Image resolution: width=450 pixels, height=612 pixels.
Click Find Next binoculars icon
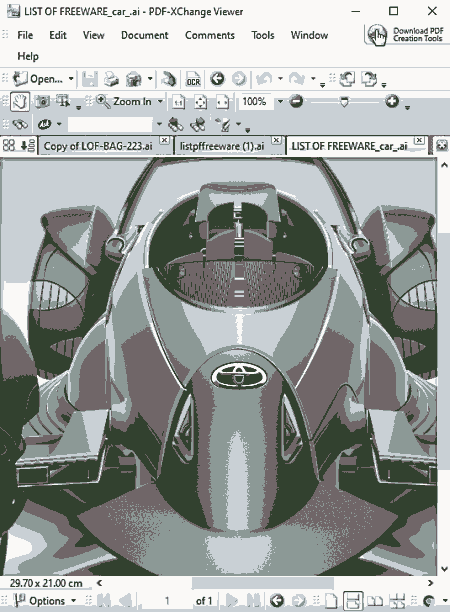pos(198,125)
